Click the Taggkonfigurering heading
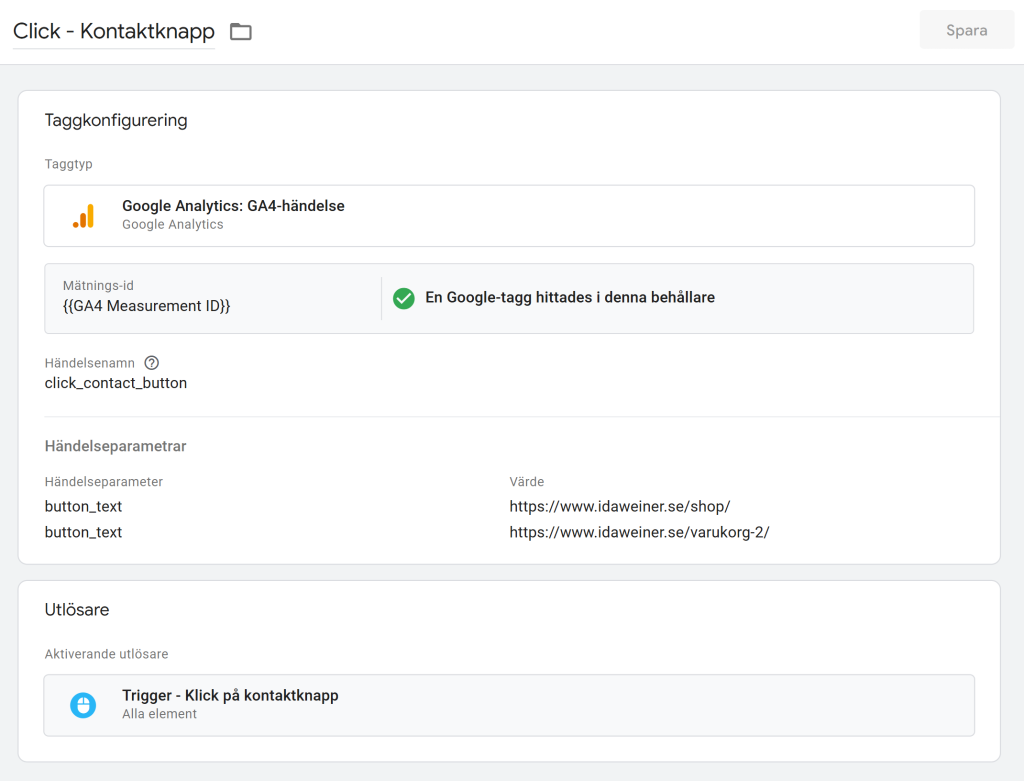Screen dimensions: 1024x781 tap(116, 120)
